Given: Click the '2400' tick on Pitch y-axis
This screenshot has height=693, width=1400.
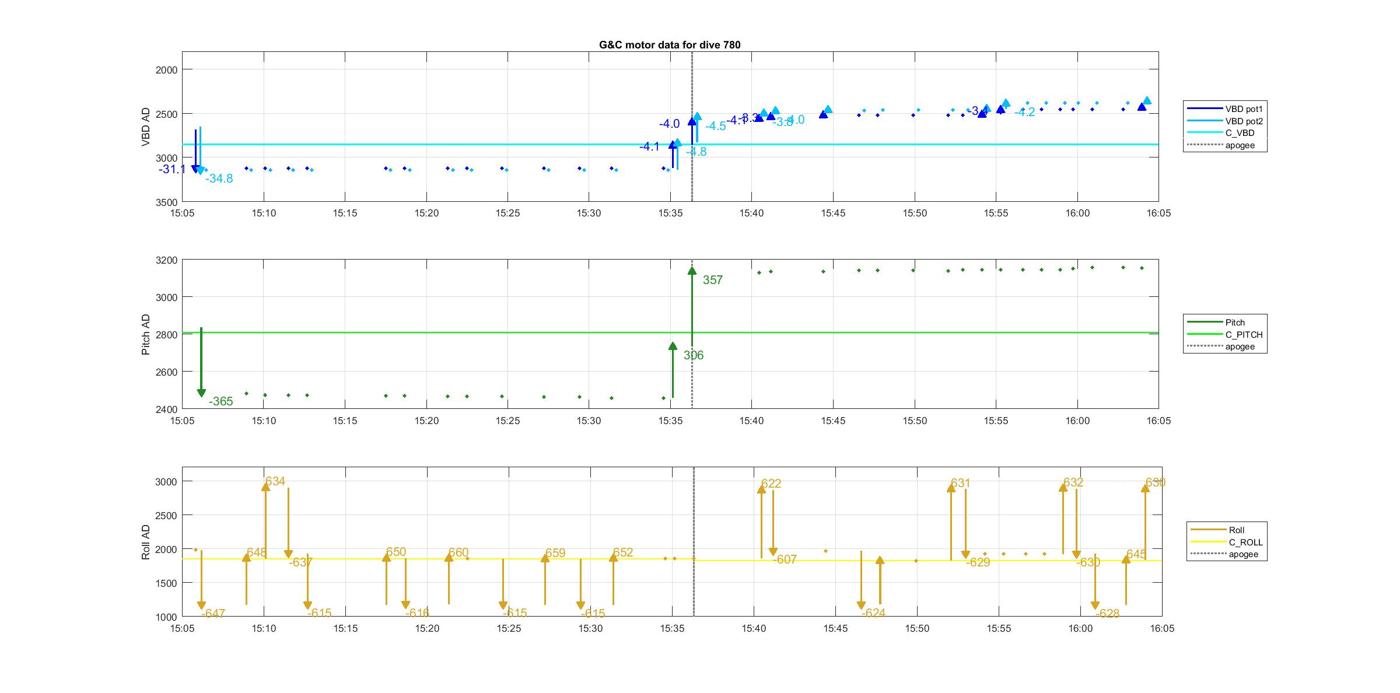Looking at the screenshot, I should 167,409.
